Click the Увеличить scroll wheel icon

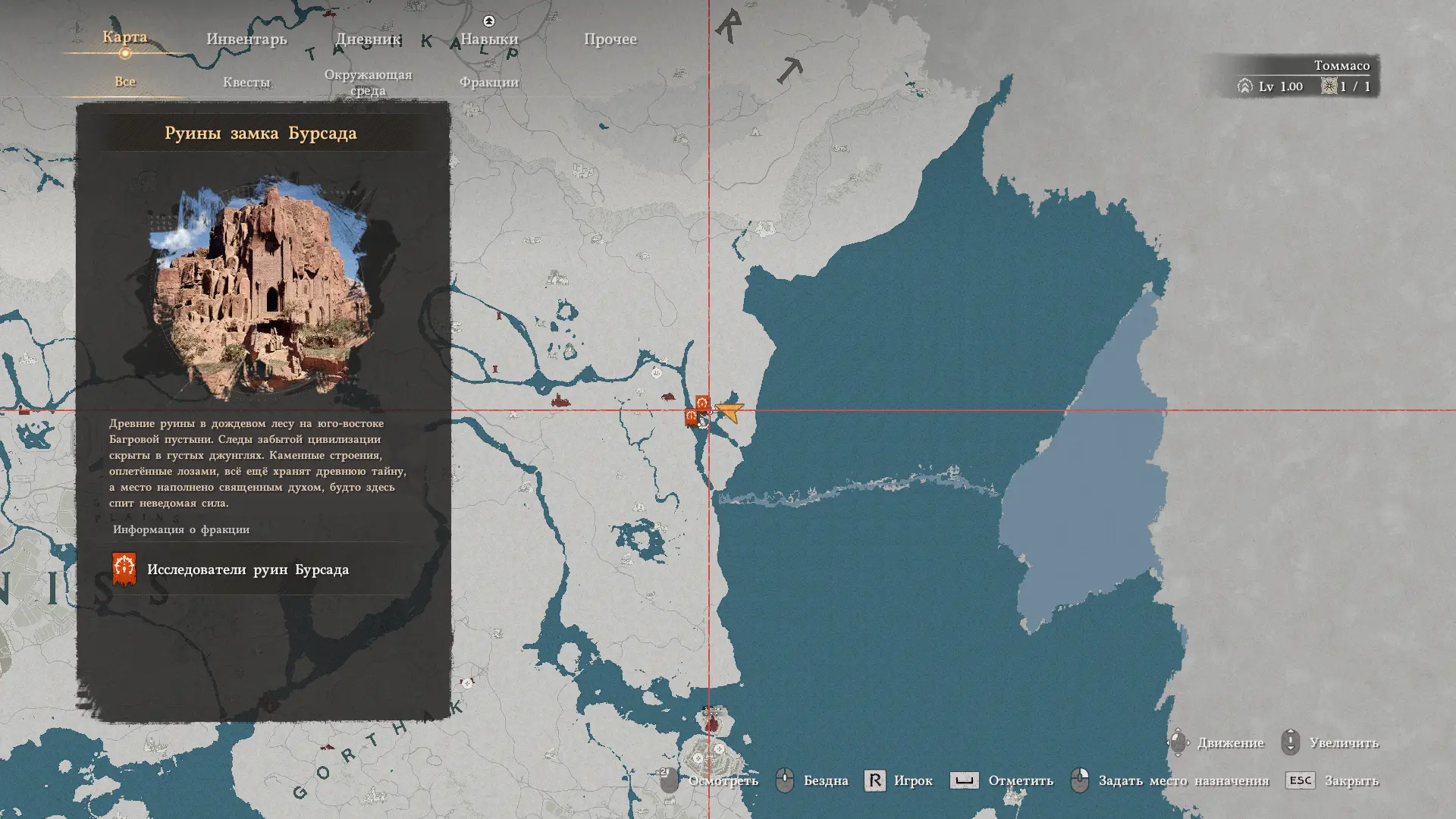[x=1290, y=742]
